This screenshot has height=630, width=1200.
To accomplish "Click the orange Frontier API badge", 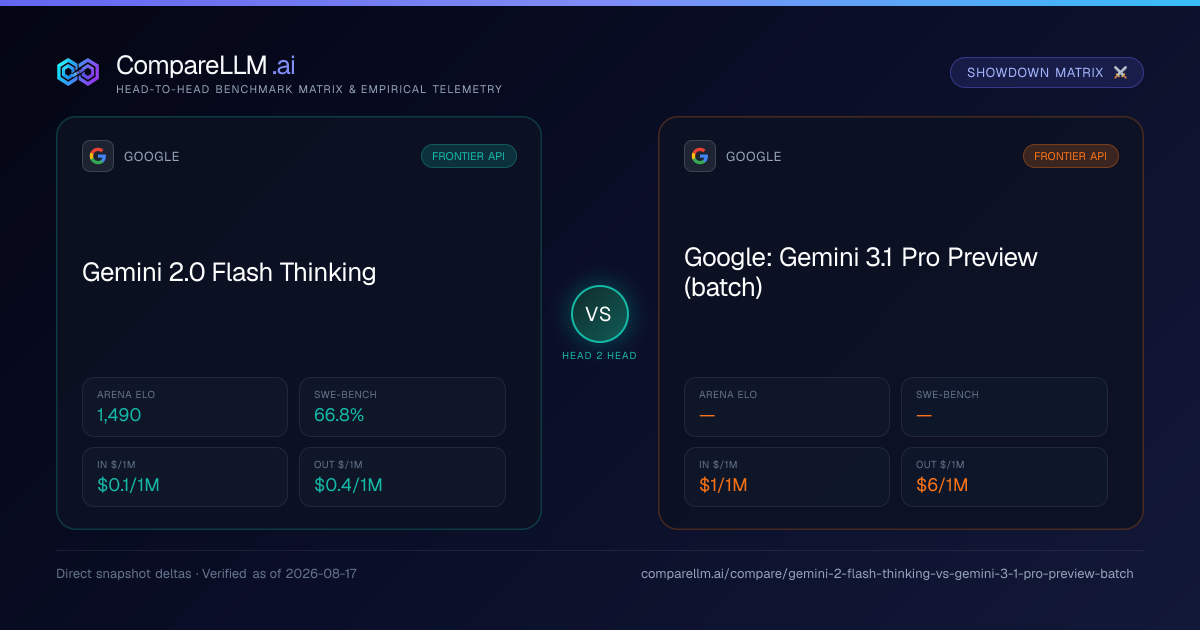I will point(1071,156).
